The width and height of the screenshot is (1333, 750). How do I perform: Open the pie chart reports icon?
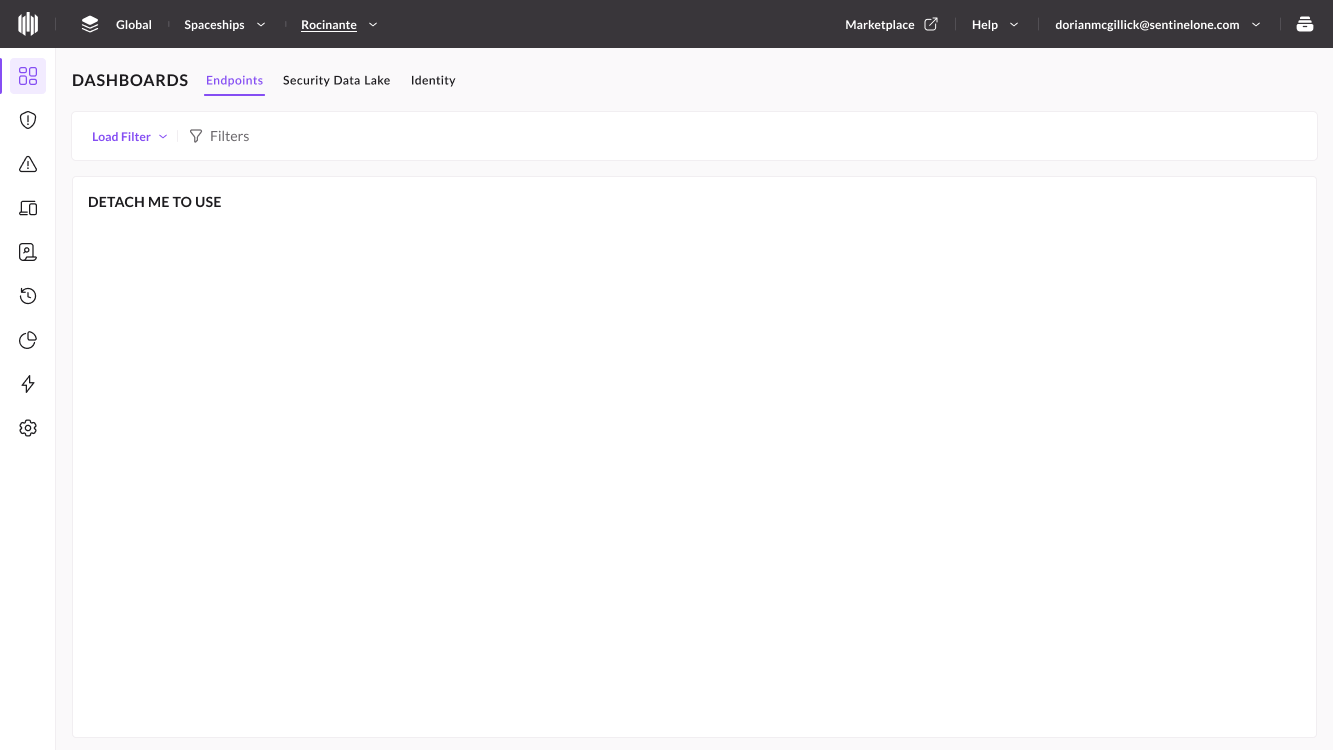click(28, 340)
